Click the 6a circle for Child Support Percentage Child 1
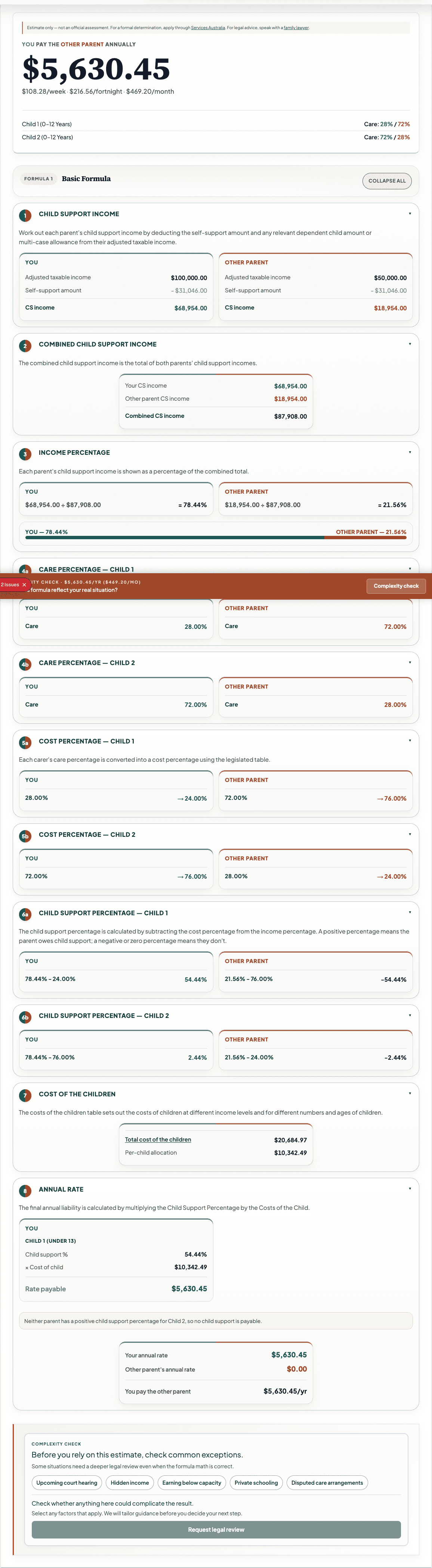Image resolution: width=432 pixels, height=1568 pixels. pyautogui.click(x=25, y=914)
